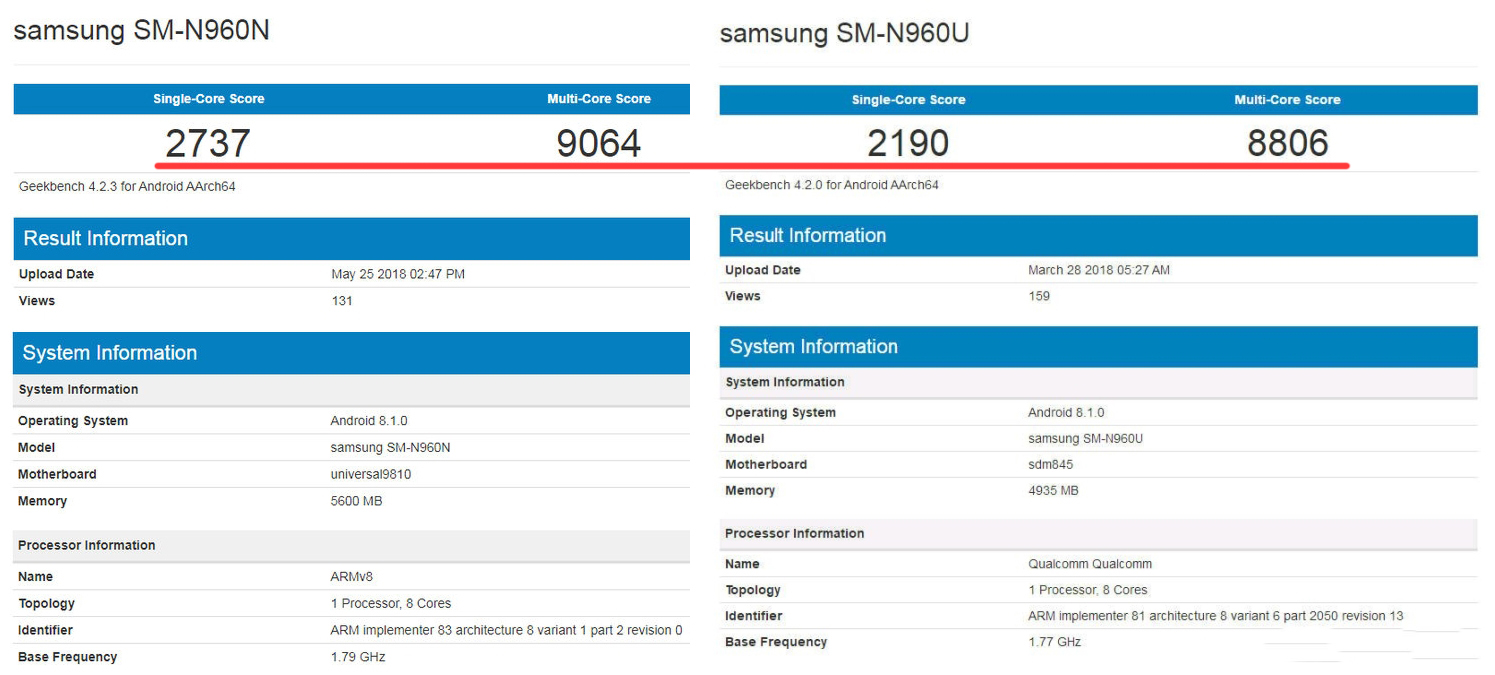Click the Motherboard value universal9810
Viewport: 1495px width, 675px height.
(x=372, y=473)
